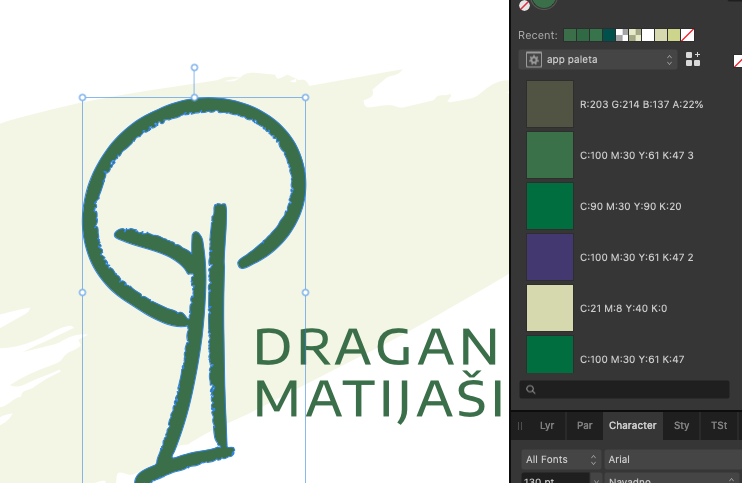
Task: Select the C:21 M:8 Y:40 K:0 swatch
Action: tap(549, 308)
